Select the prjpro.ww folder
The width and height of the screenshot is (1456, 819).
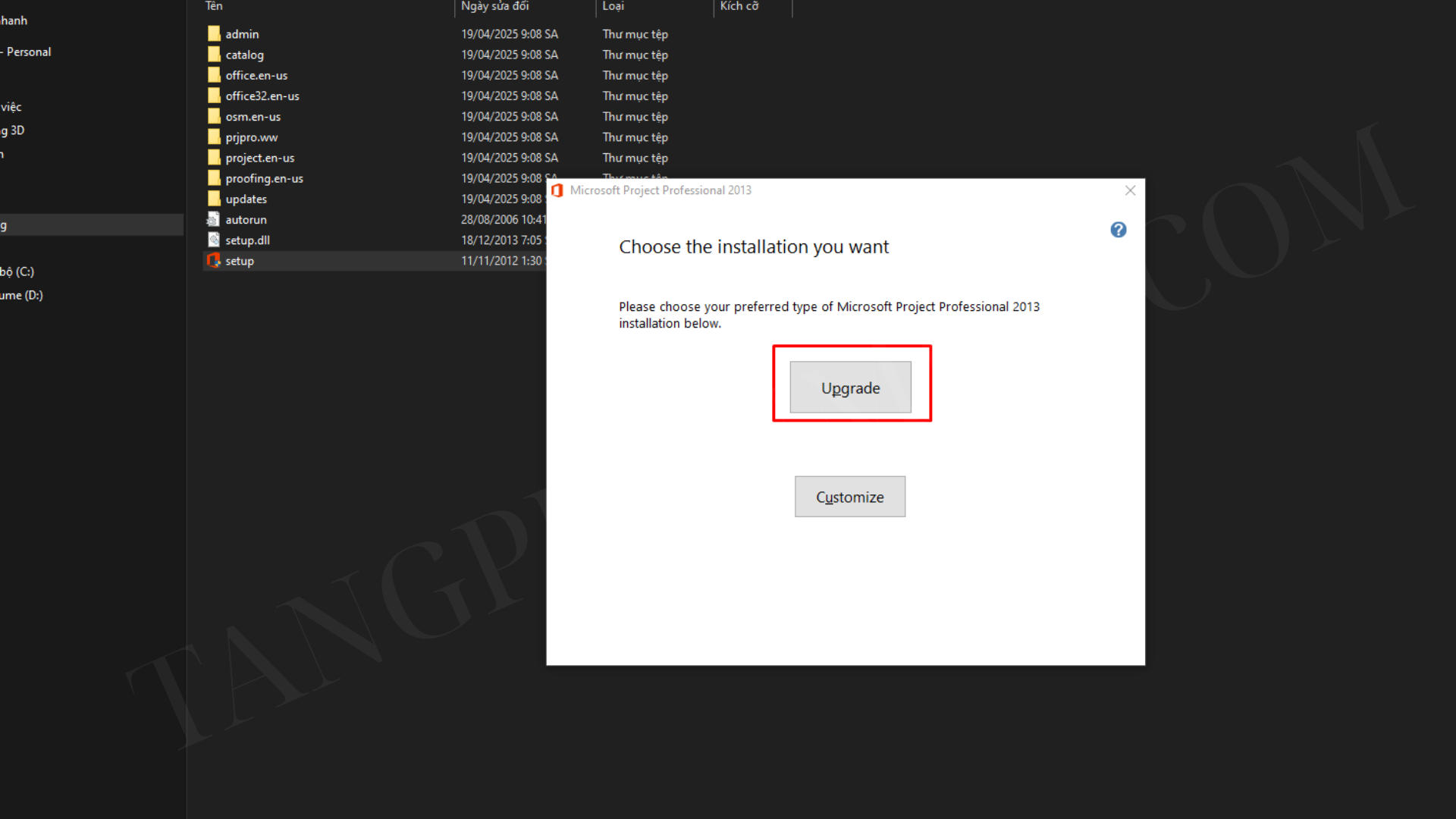click(251, 137)
